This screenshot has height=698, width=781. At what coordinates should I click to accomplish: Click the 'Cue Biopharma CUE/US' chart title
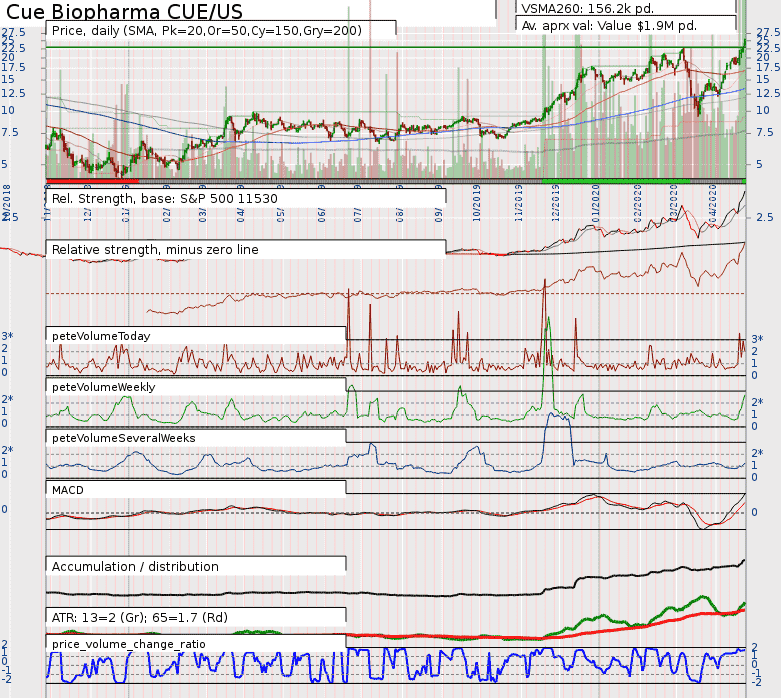click(x=124, y=11)
